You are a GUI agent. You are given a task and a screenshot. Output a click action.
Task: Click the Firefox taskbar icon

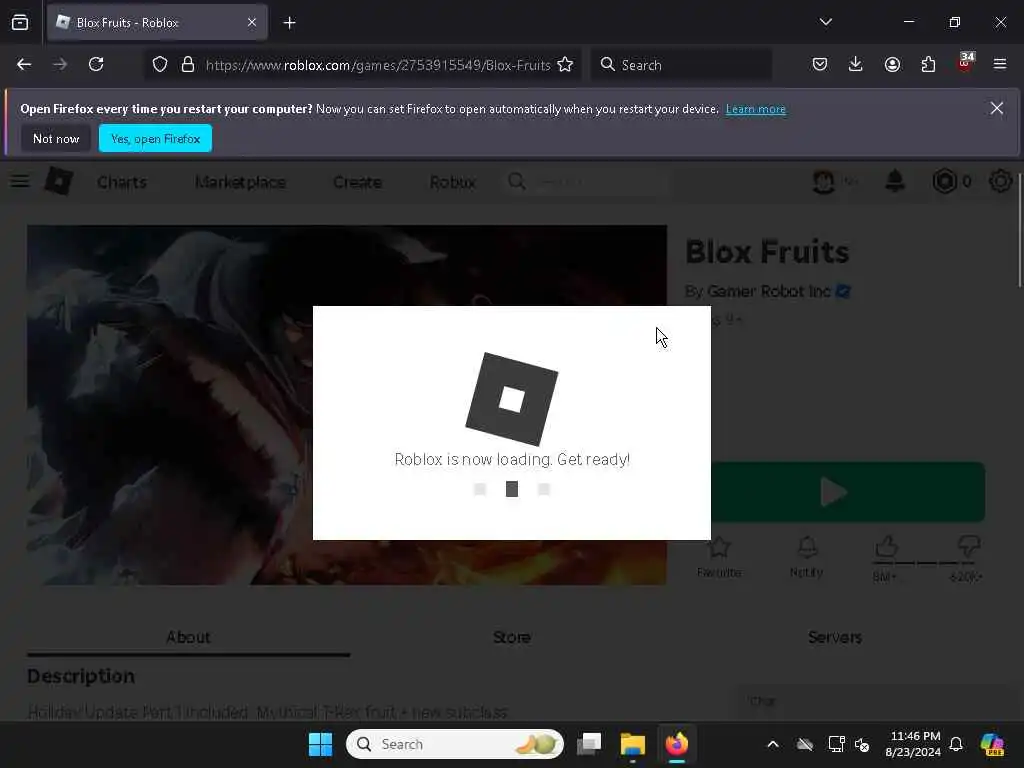(677, 744)
